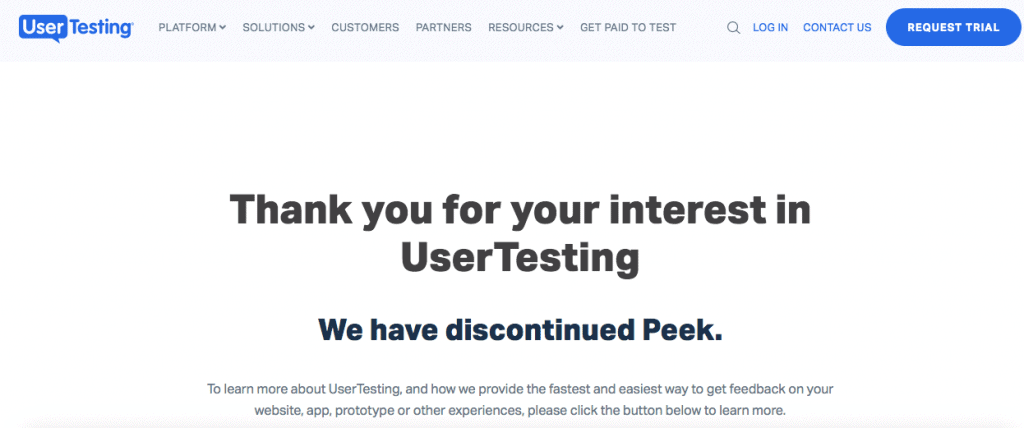Expand the Platform dropdown chevron
Screen dimensions: 1024x428
click(223, 27)
